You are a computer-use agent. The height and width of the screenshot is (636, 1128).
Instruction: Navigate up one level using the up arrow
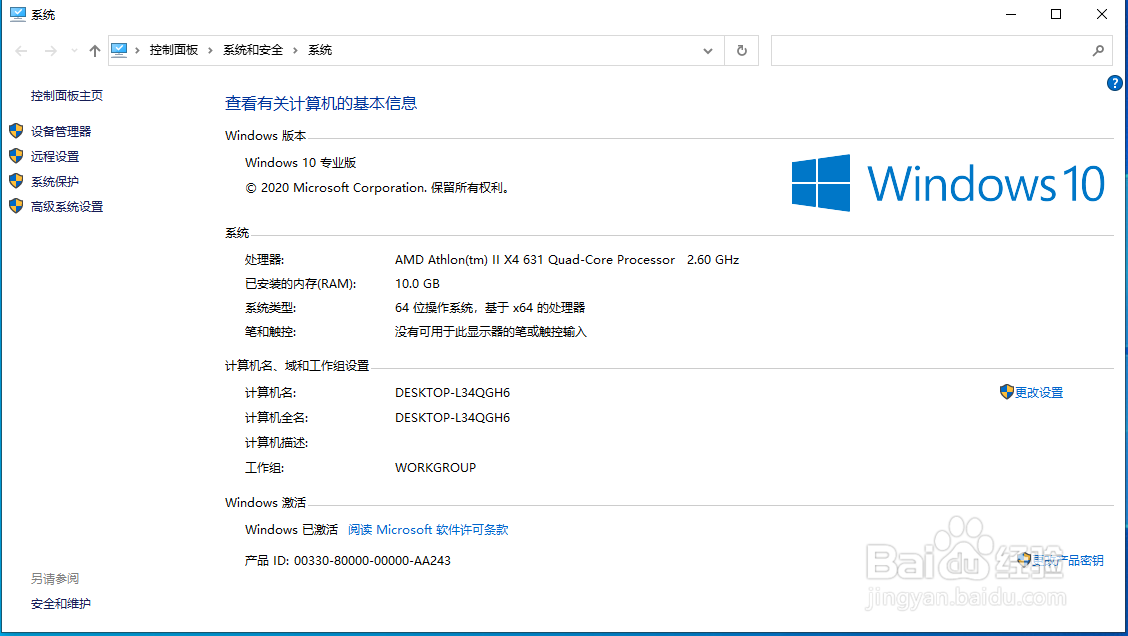coord(94,50)
